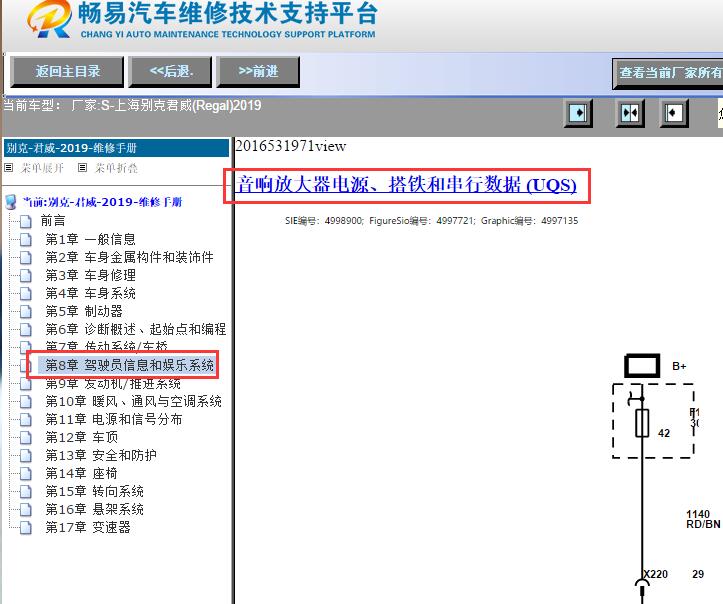Click the page icon beside 第14章
Viewport: 723px width, 604px height.
click(26, 474)
